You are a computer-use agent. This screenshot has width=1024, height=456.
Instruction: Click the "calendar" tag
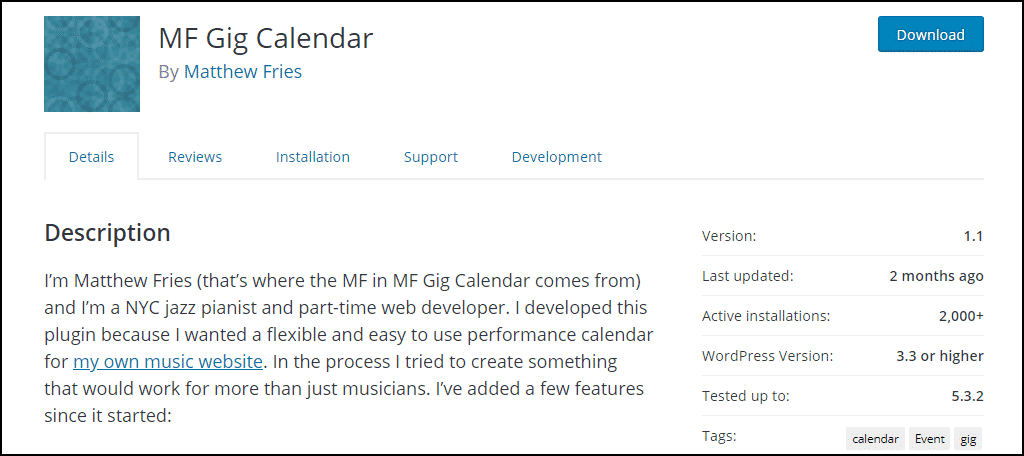875,439
